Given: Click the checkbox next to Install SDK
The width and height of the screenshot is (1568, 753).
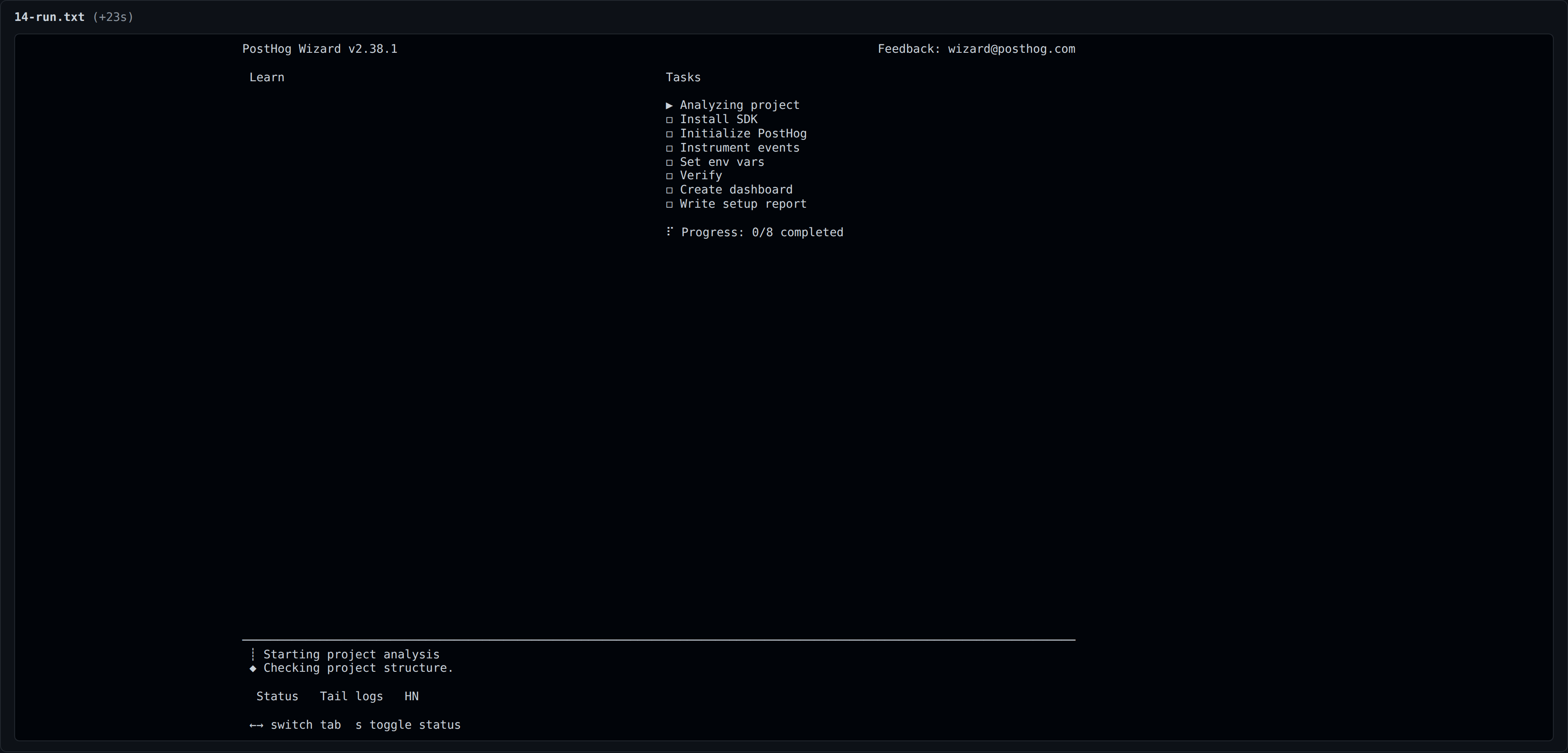Looking at the screenshot, I should pos(669,120).
